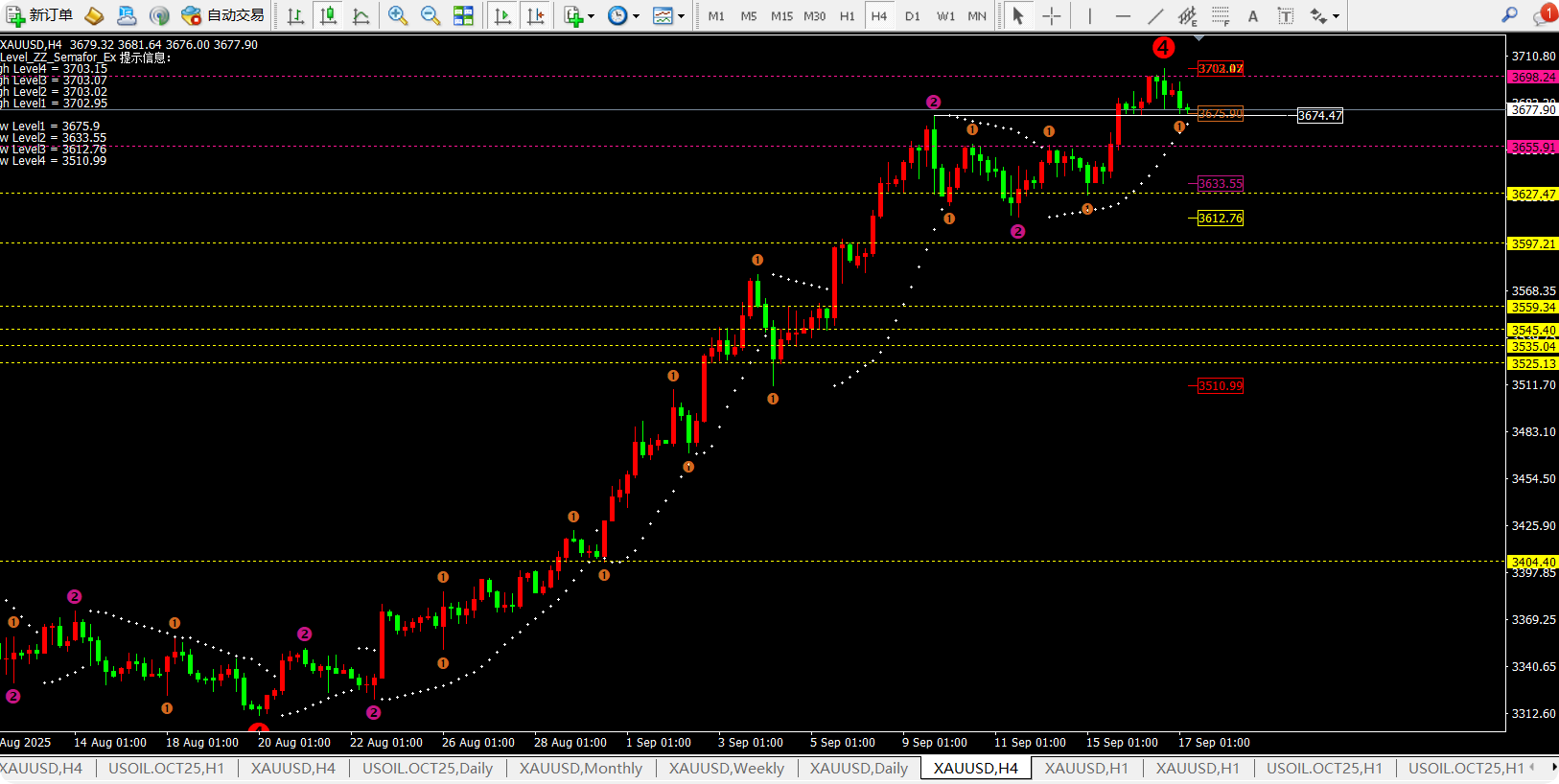Click the 3404.40 price scale label
This screenshot has width=1559, height=784.
(1533, 562)
